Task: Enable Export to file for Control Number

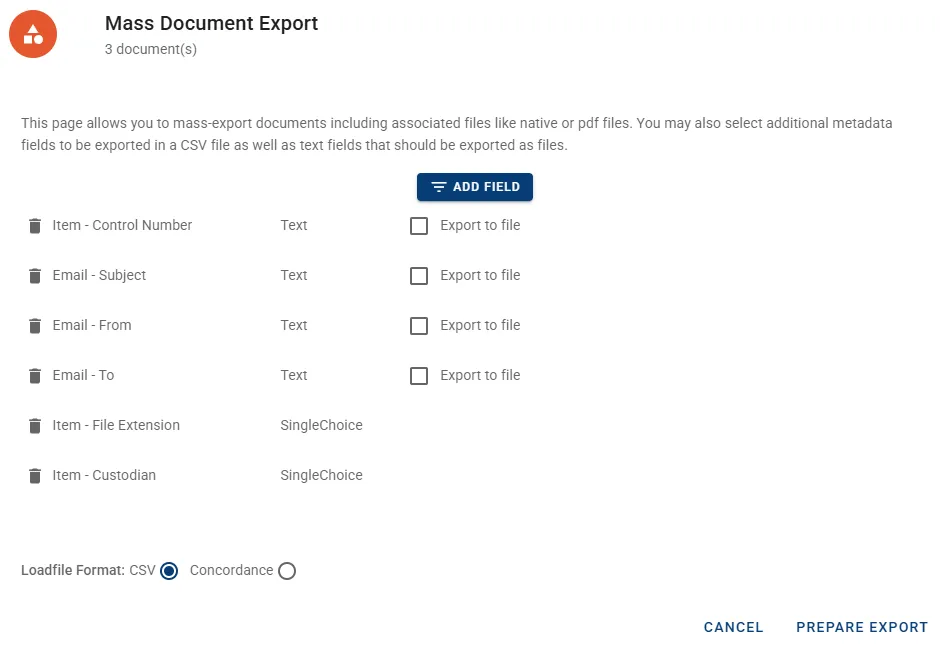Action: tap(419, 226)
